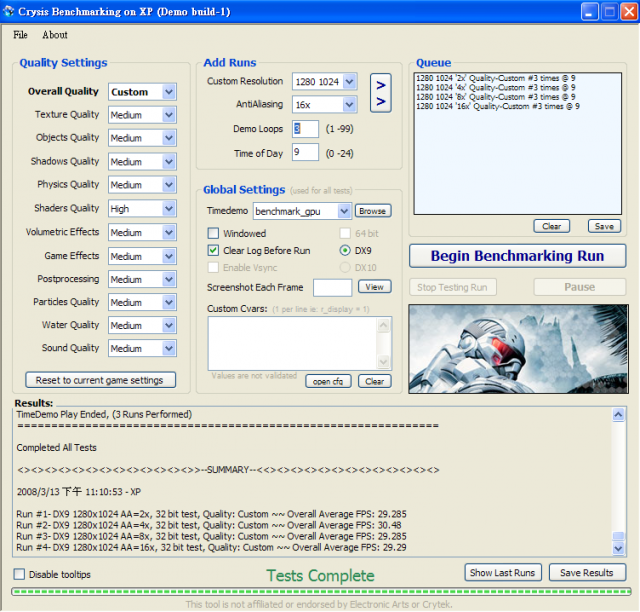This screenshot has height=612, width=640.
Task: Toggle the 64 bit checkbox
Action: pos(345,233)
